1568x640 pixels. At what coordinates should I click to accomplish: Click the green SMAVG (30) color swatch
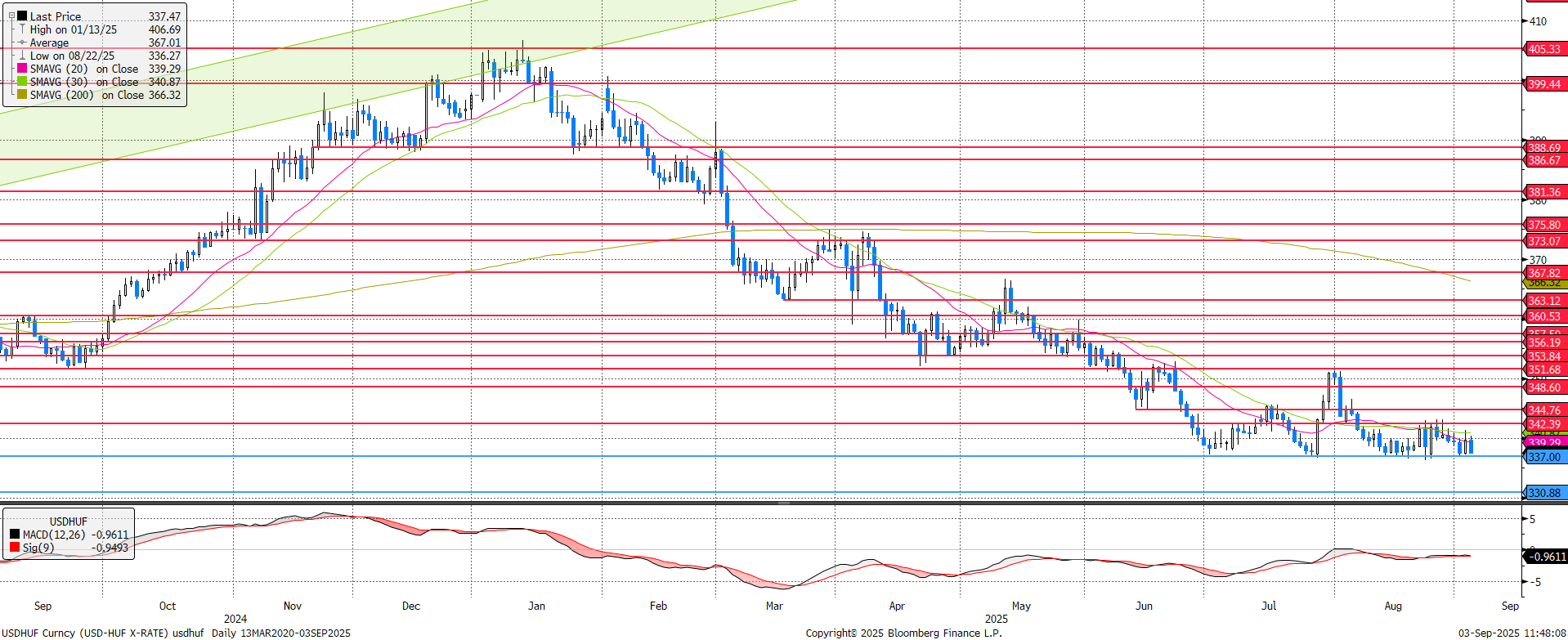(x=23, y=82)
